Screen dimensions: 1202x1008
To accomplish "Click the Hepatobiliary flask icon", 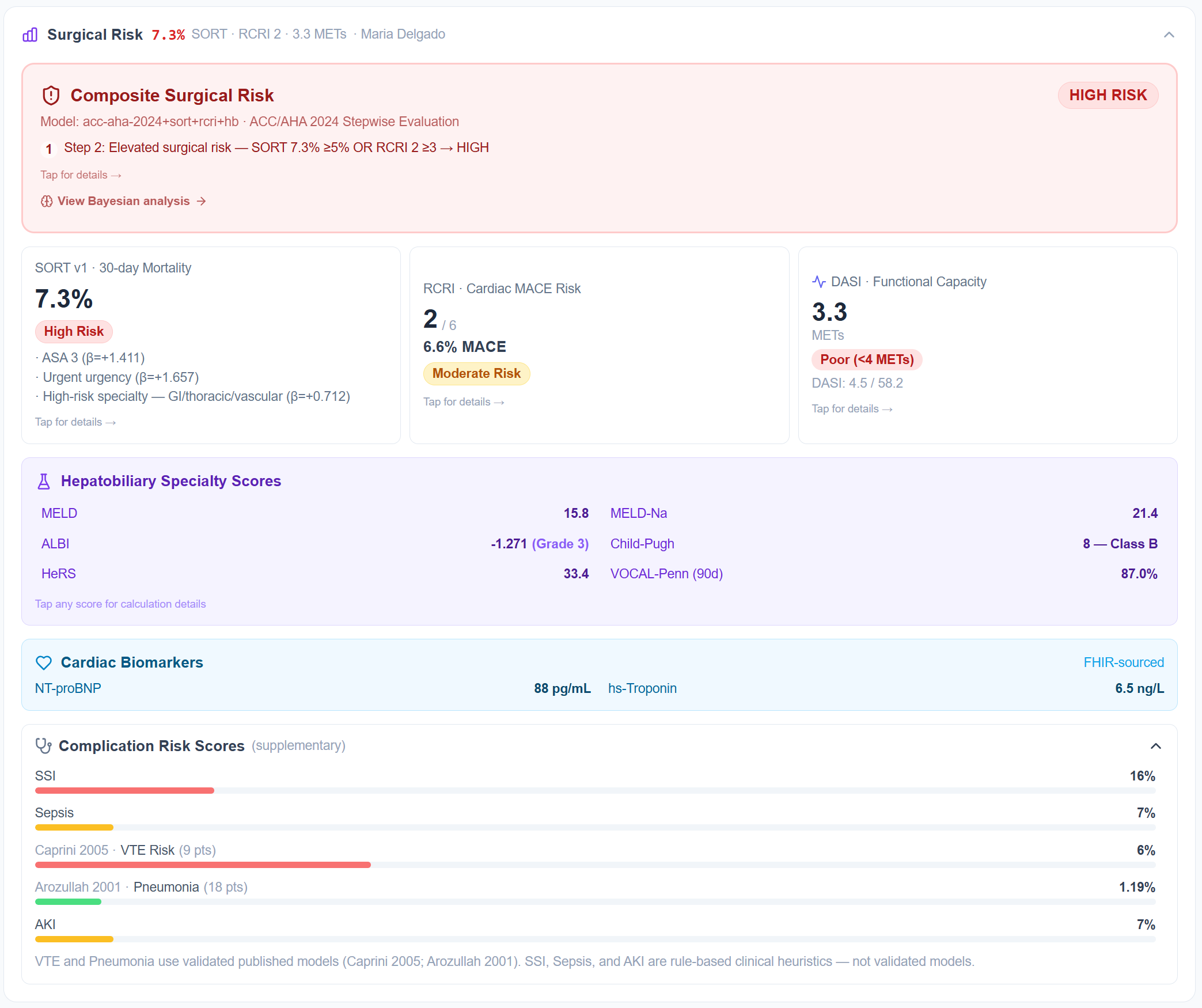I will pos(44,482).
